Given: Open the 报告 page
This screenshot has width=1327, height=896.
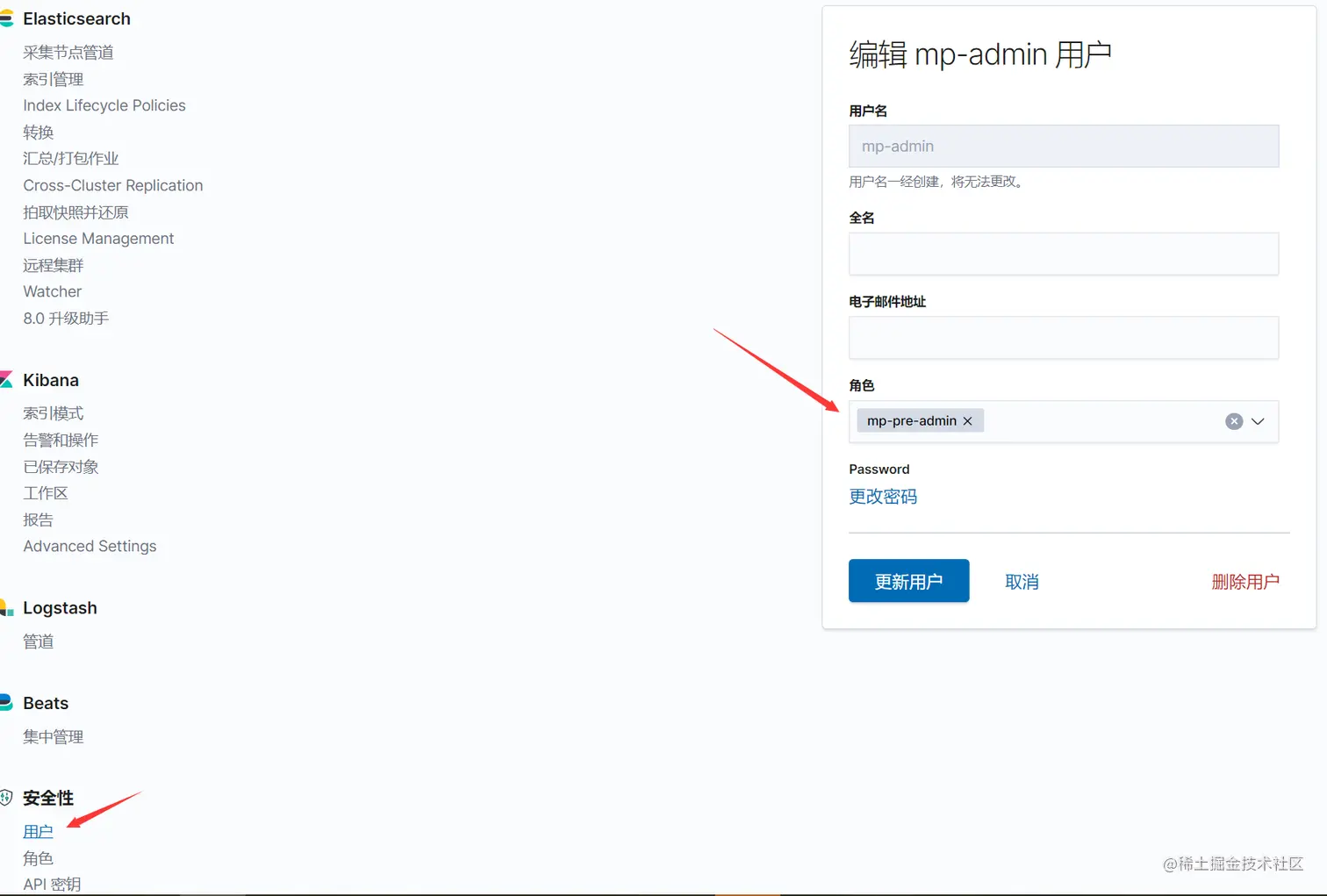Looking at the screenshot, I should [39, 520].
